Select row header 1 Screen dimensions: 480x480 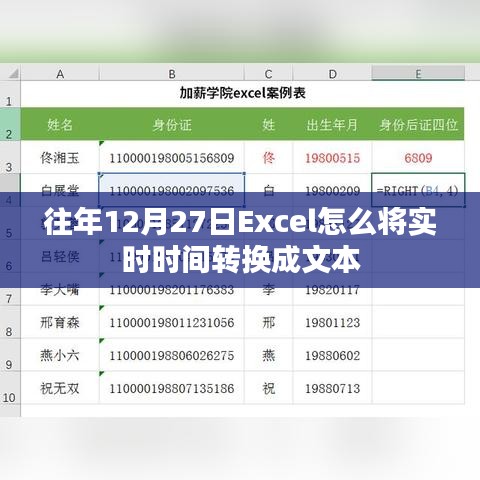tap(10, 94)
